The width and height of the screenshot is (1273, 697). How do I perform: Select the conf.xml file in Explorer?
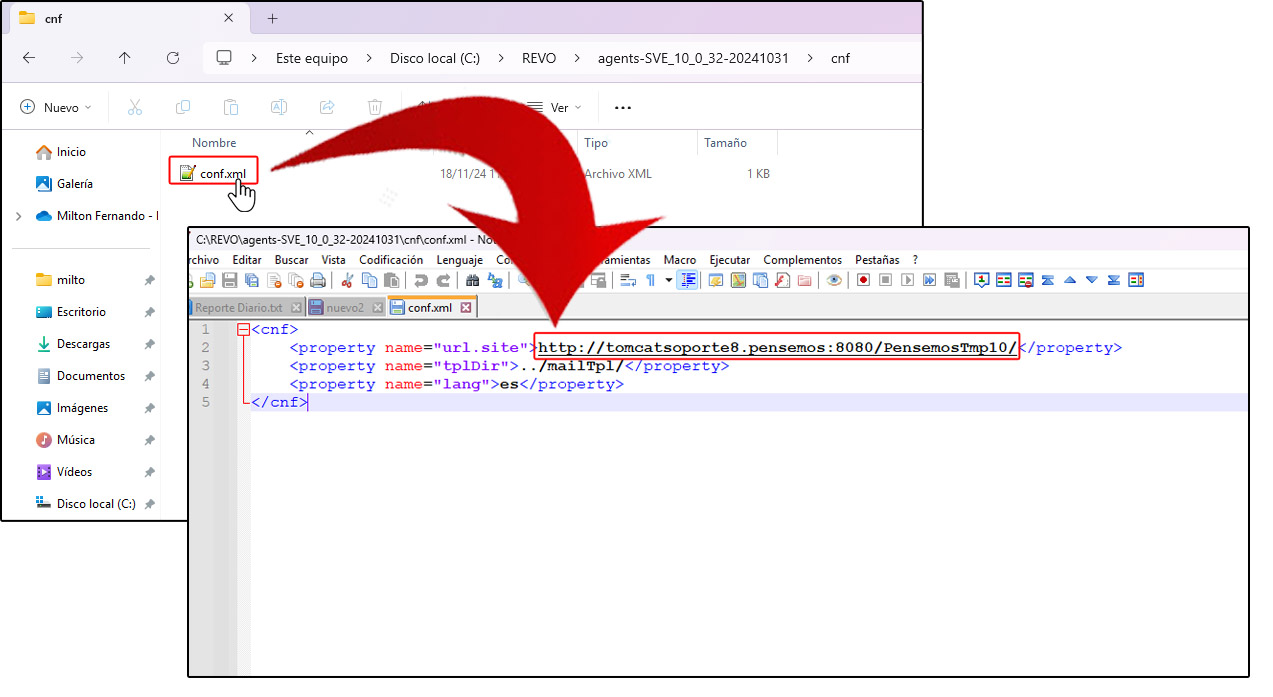tap(222, 174)
